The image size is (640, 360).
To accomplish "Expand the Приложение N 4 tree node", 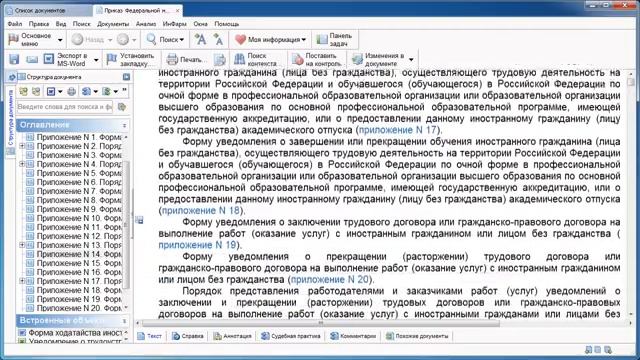I will pyautogui.click(x=22, y=164).
